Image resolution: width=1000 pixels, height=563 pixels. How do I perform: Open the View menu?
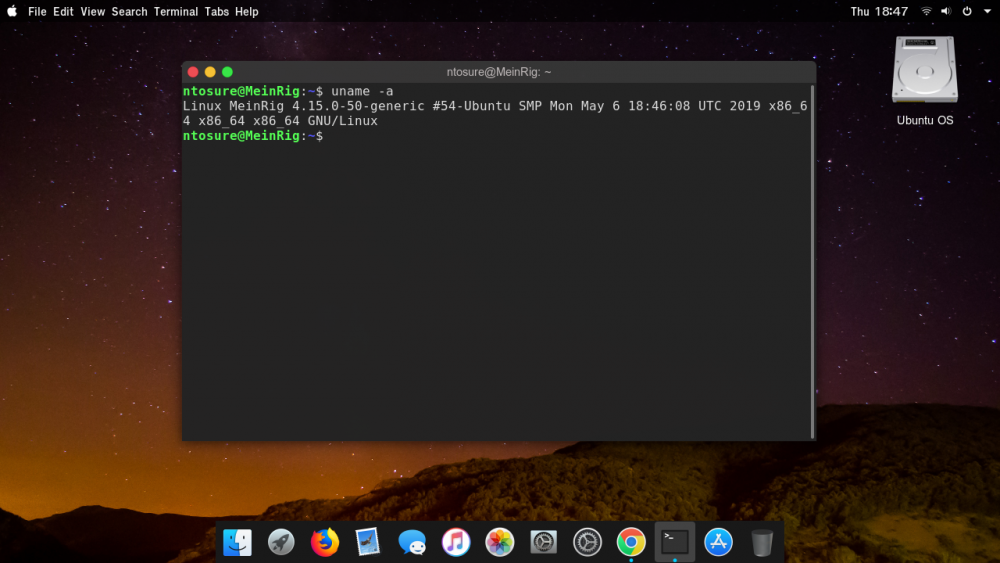[x=92, y=11]
